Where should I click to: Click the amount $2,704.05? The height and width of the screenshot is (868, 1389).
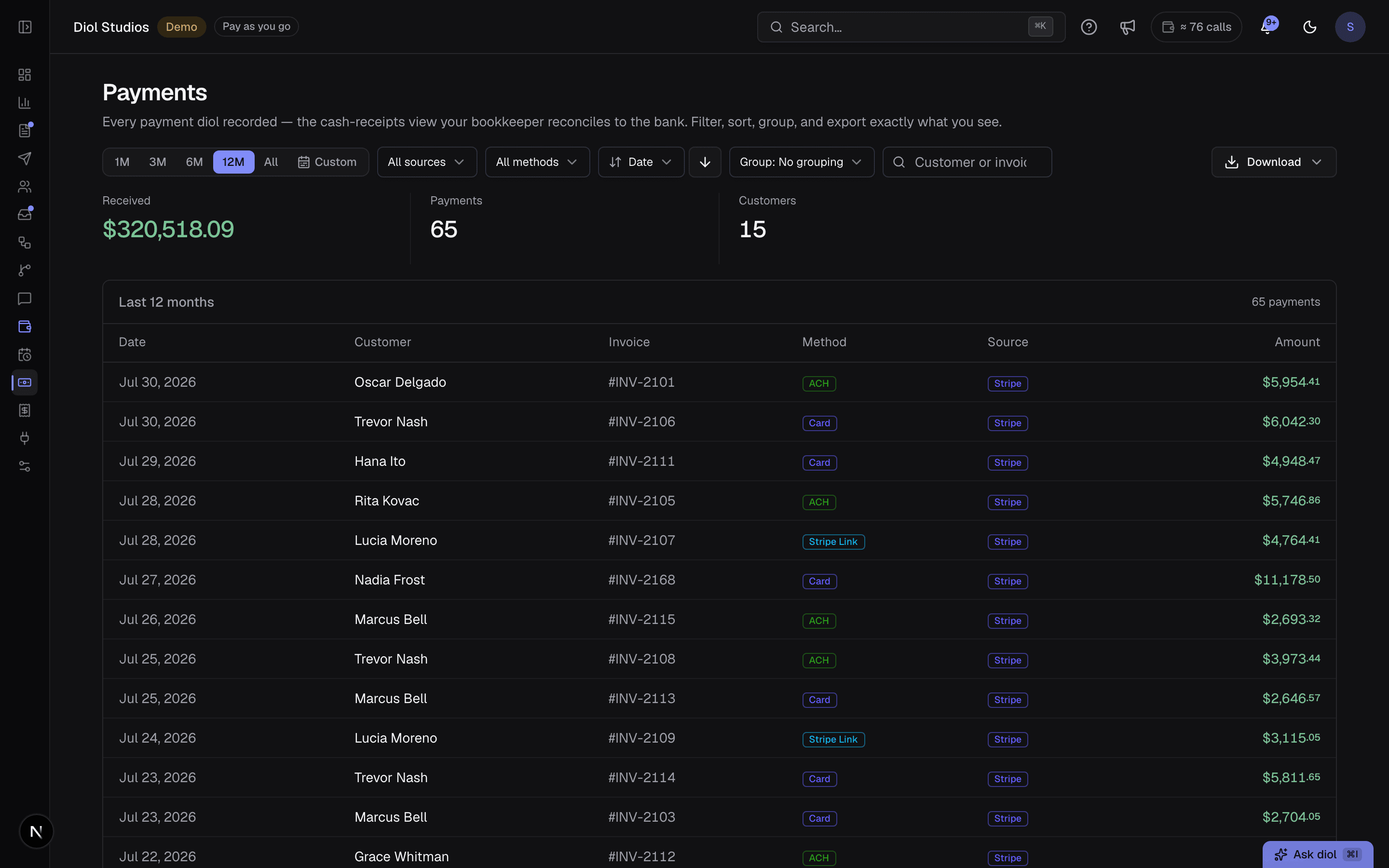(x=1291, y=817)
